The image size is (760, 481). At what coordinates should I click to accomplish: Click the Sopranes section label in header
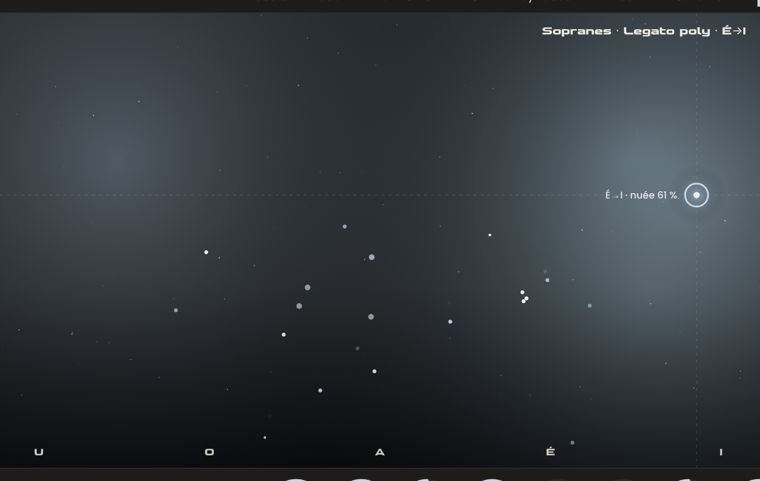click(576, 31)
